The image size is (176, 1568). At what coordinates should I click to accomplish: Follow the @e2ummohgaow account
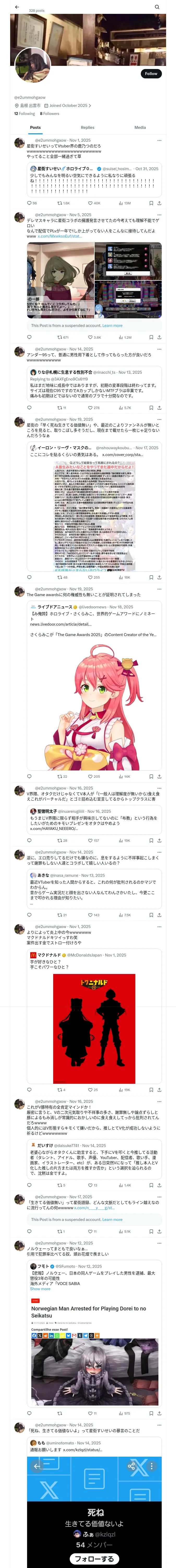pos(151,73)
